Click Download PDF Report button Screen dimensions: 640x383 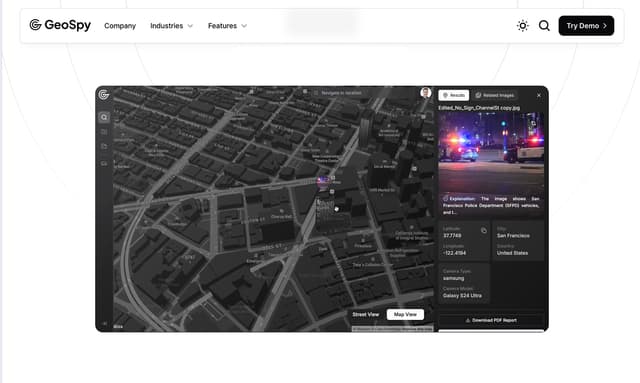tap(491, 320)
